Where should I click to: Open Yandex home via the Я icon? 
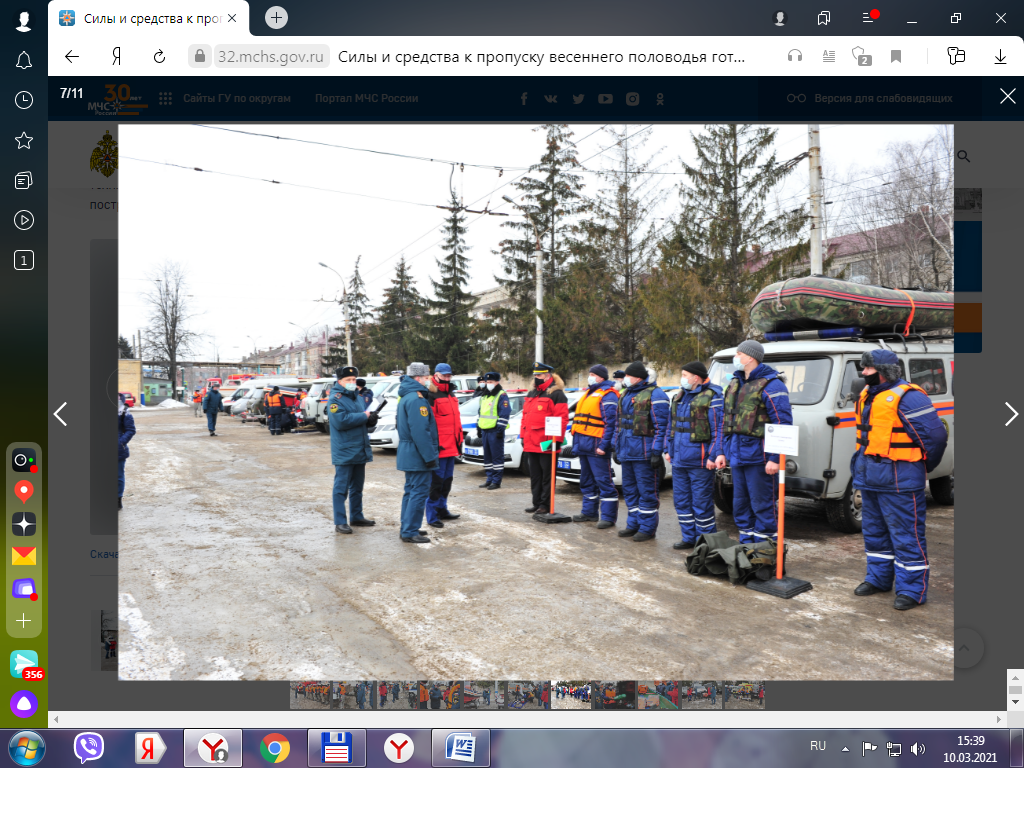(116, 57)
